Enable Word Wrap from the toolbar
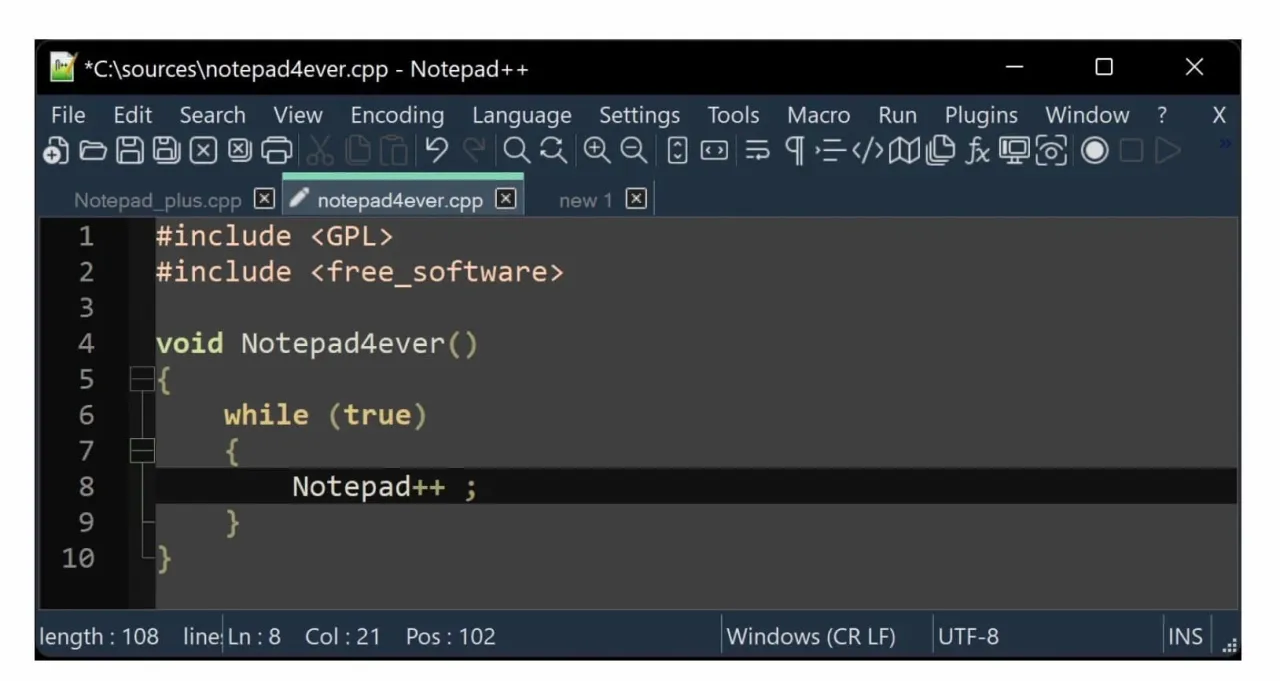1280x681 pixels. 756,150
